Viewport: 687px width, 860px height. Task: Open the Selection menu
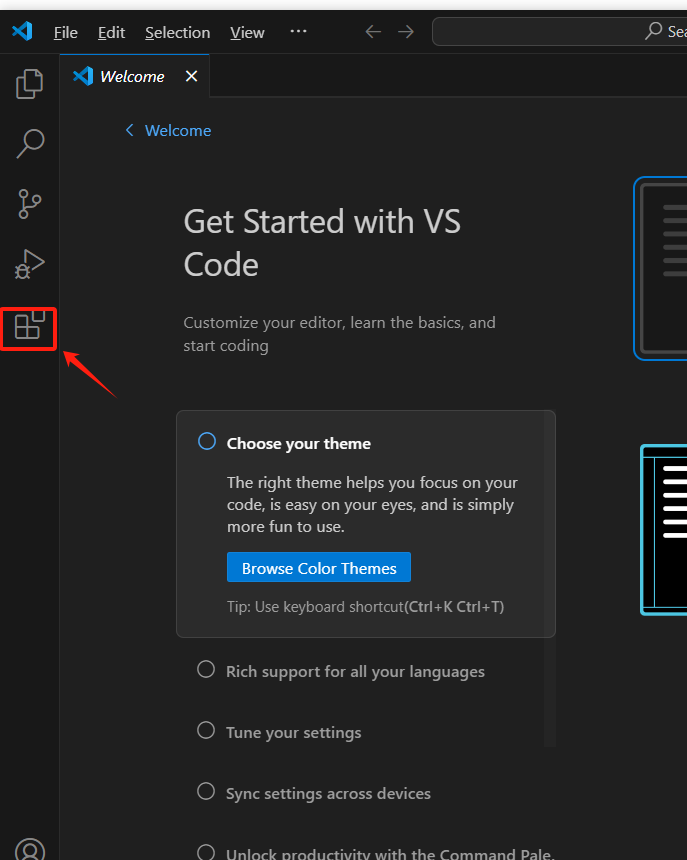point(178,33)
